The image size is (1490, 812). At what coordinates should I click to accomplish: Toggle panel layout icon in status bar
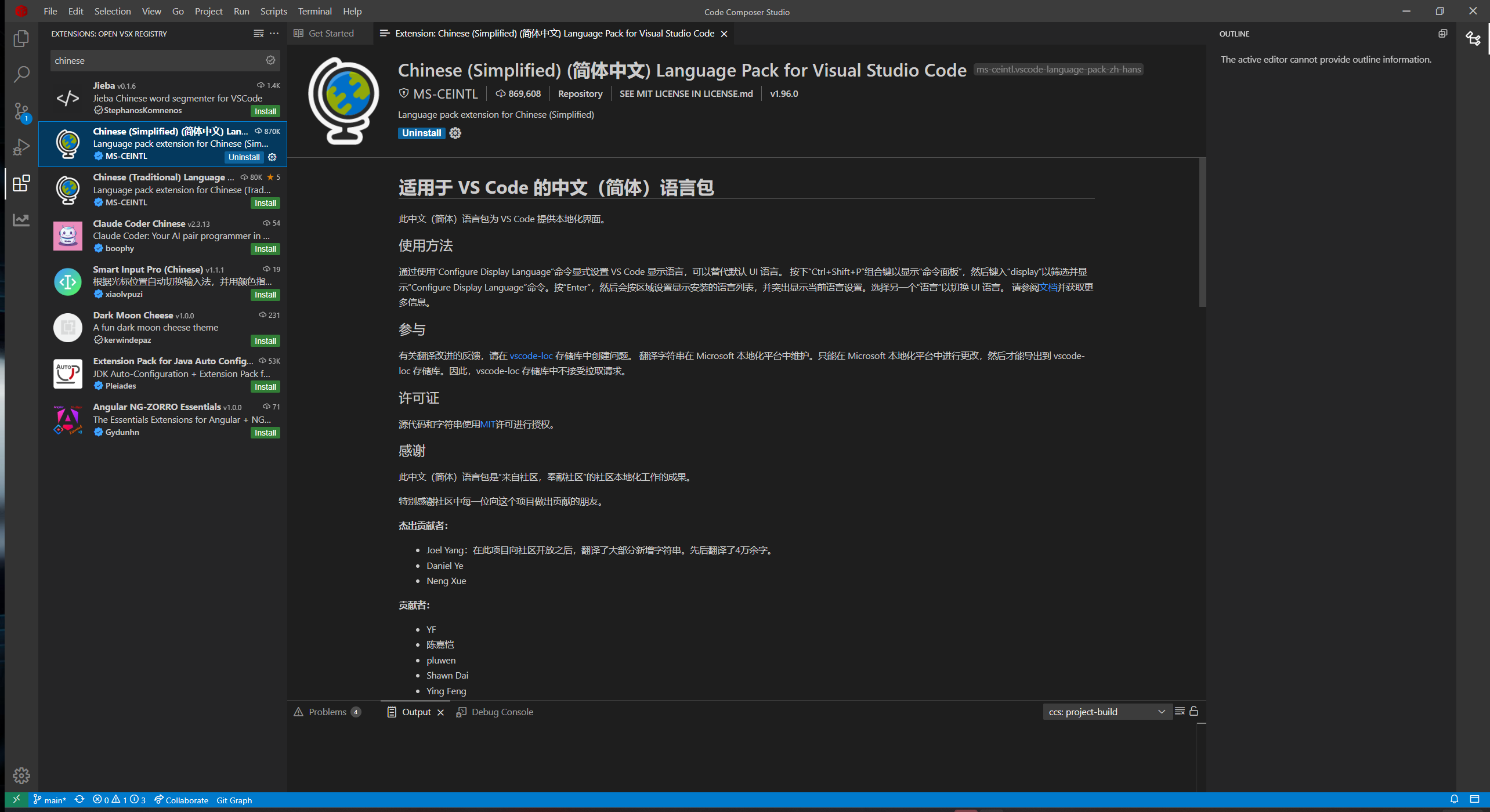pyautogui.click(x=1474, y=799)
